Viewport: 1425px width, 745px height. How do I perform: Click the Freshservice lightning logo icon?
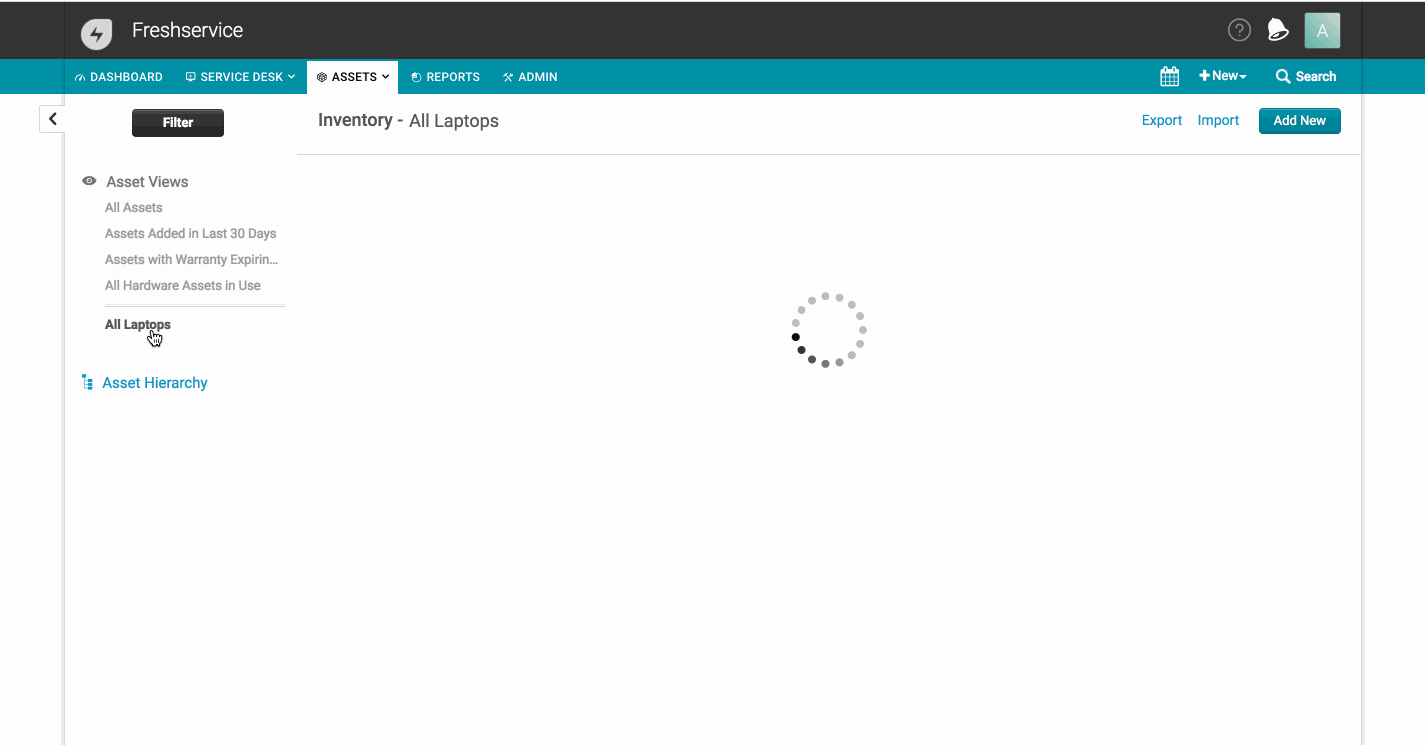tap(97, 33)
